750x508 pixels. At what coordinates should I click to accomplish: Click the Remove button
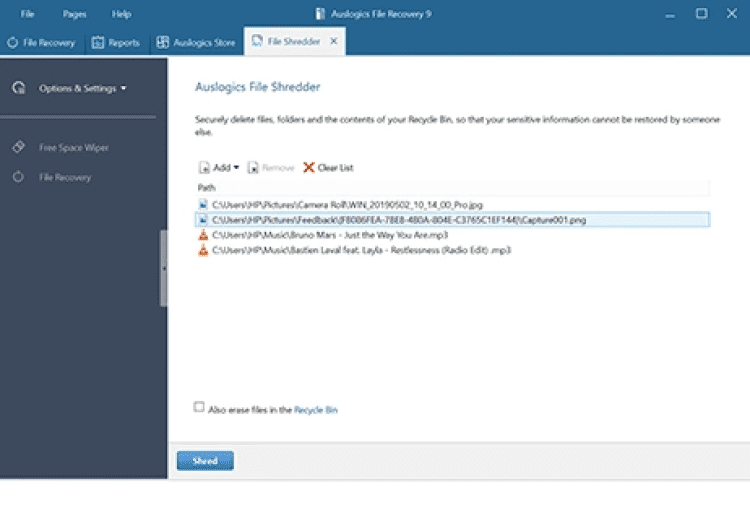[x=271, y=167]
